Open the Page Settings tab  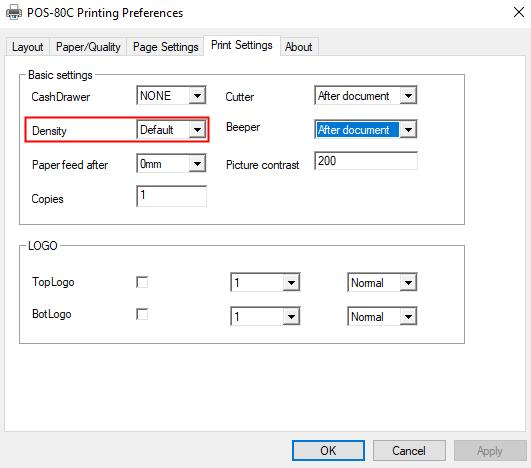tap(166, 47)
